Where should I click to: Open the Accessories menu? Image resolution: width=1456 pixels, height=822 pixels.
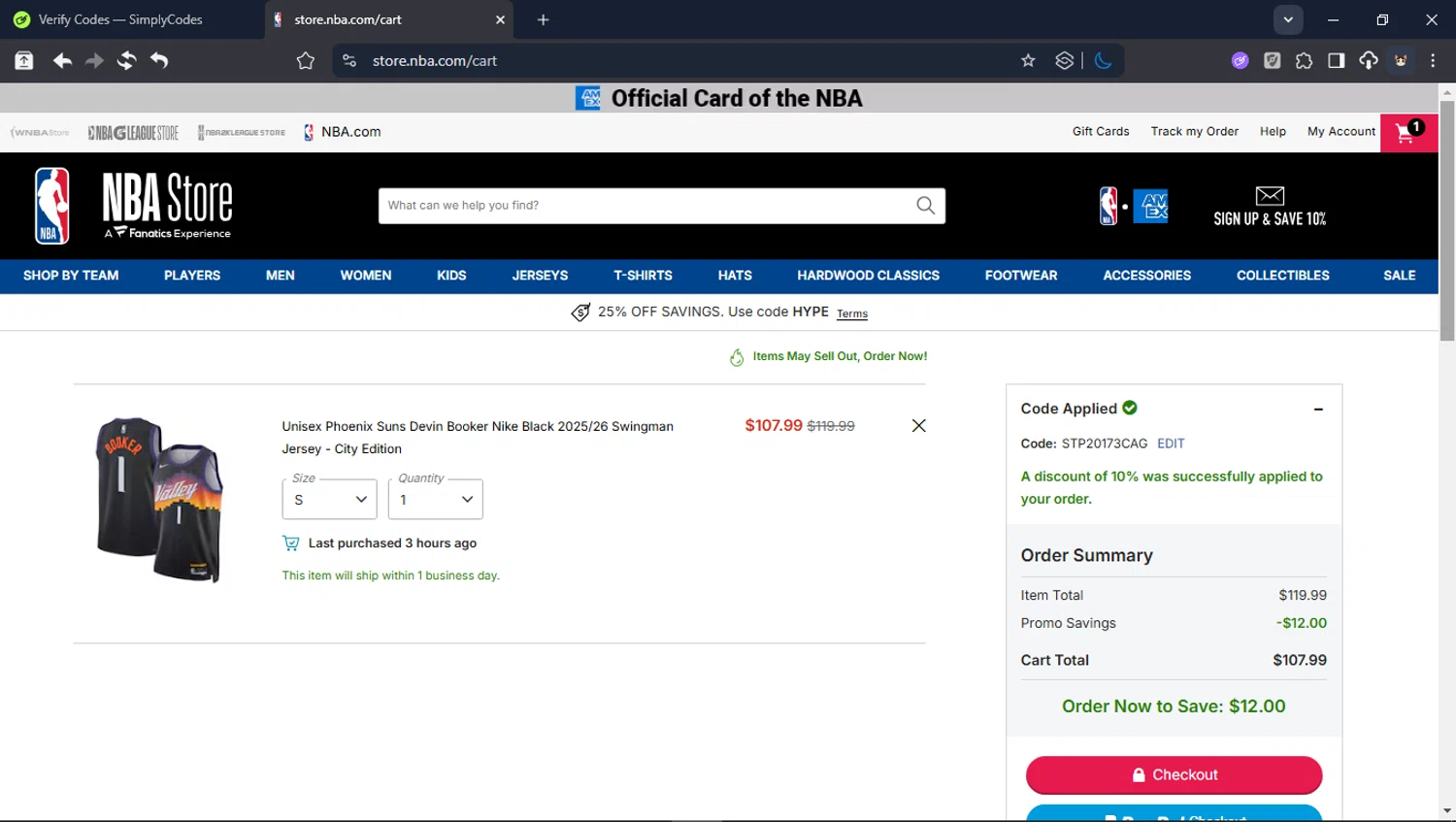pyautogui.click(x=1146, y=276)
